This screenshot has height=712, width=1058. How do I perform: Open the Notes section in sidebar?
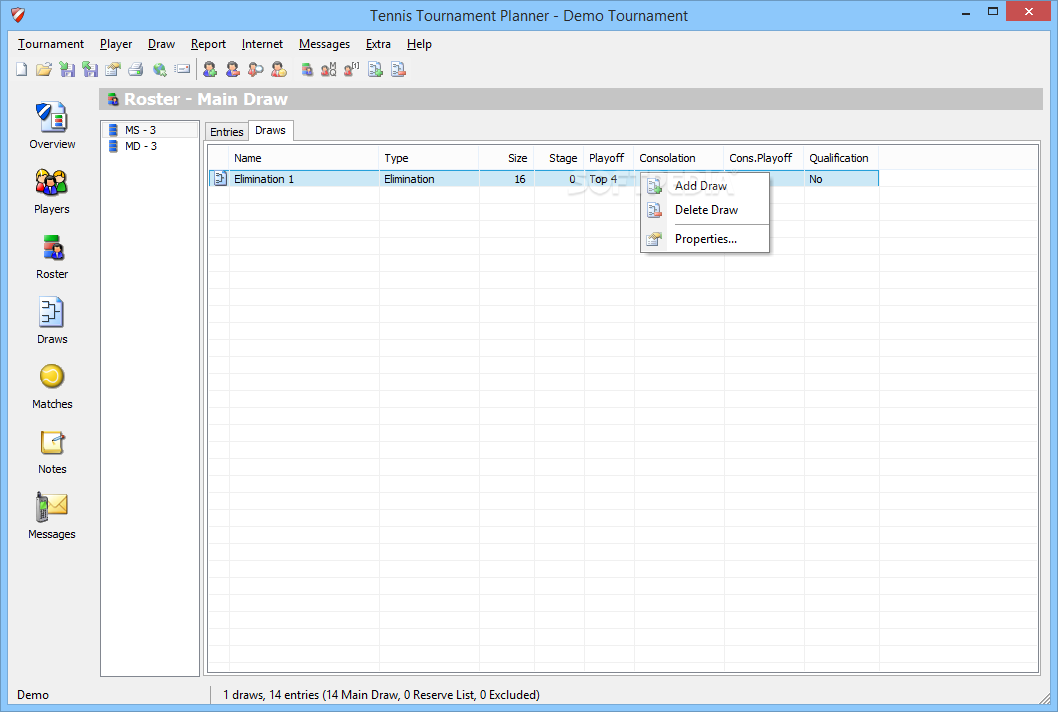pos(52,451)
